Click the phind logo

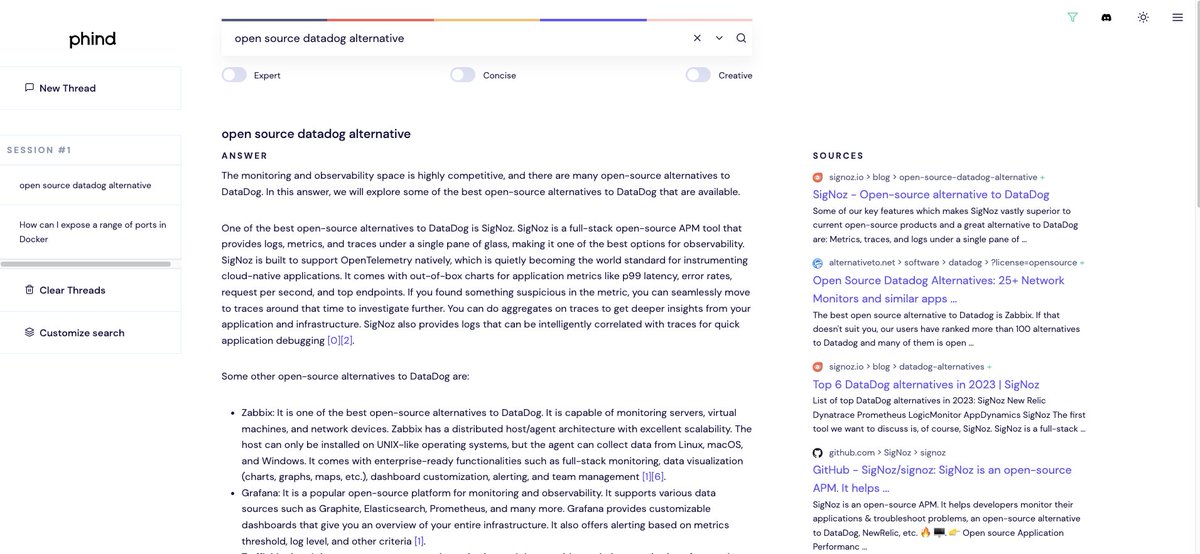click(92, 39)
